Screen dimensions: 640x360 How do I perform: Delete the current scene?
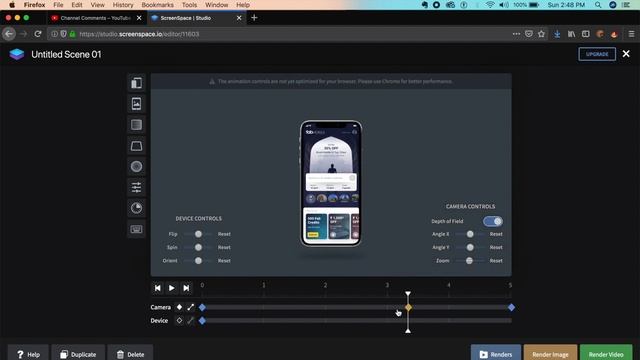(x=130, y=354)
